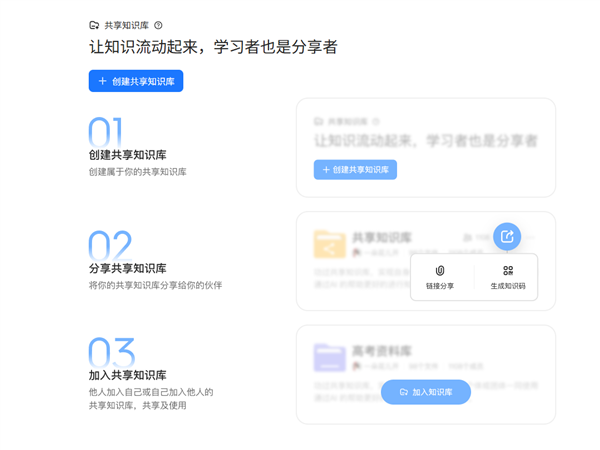This screenshot has height=450, width=600.
Task: Click the 共享知识库 page title text
Action: [x=126, y=25]
